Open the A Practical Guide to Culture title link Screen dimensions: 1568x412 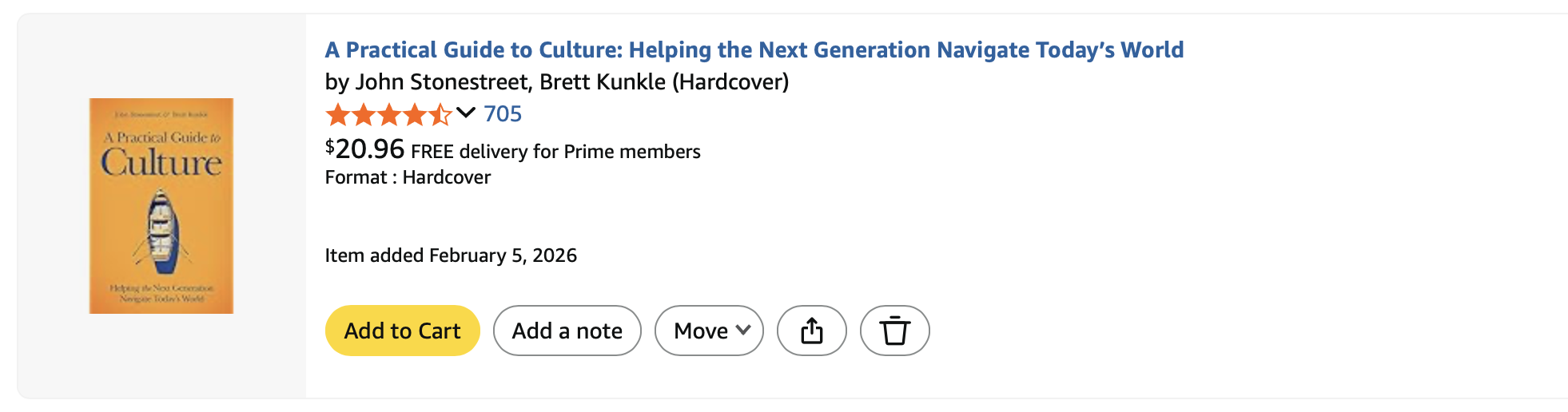754,50
